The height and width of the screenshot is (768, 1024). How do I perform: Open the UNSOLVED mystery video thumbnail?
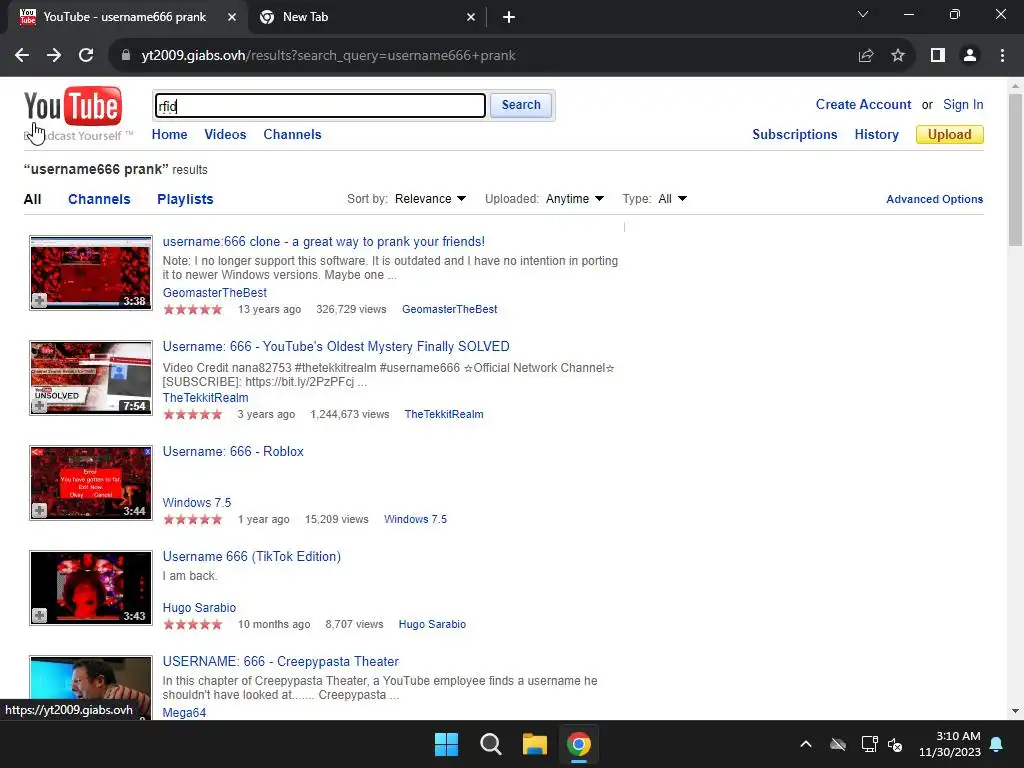click(91, 377)
